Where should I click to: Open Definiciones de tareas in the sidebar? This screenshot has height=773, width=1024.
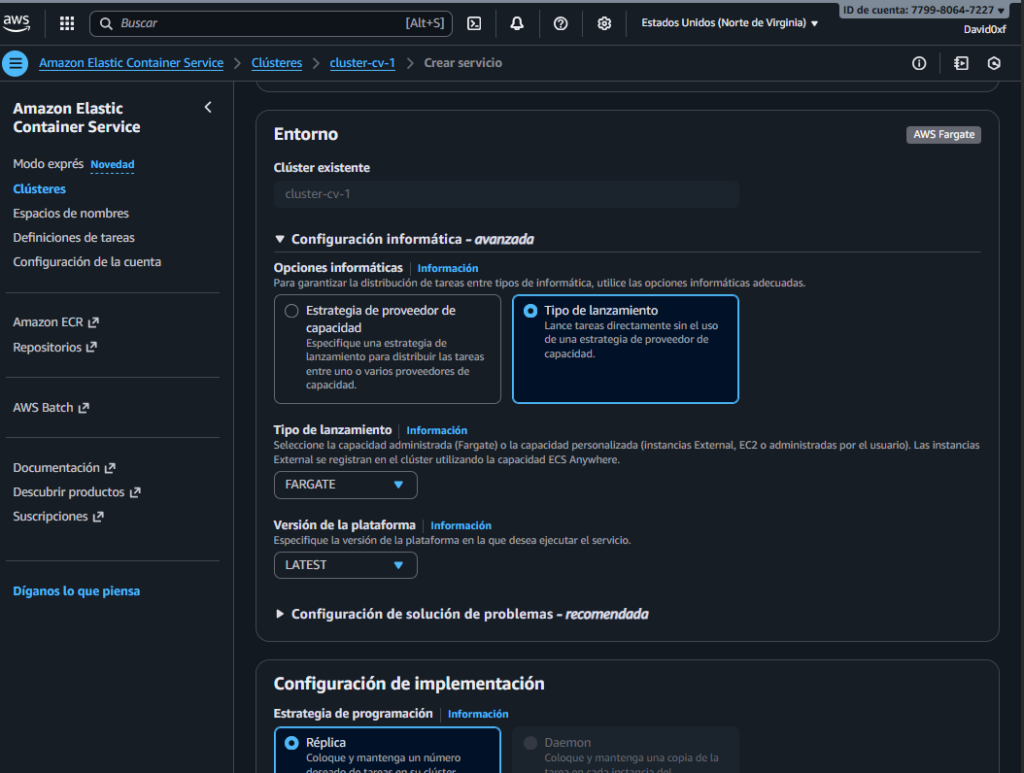73,238
